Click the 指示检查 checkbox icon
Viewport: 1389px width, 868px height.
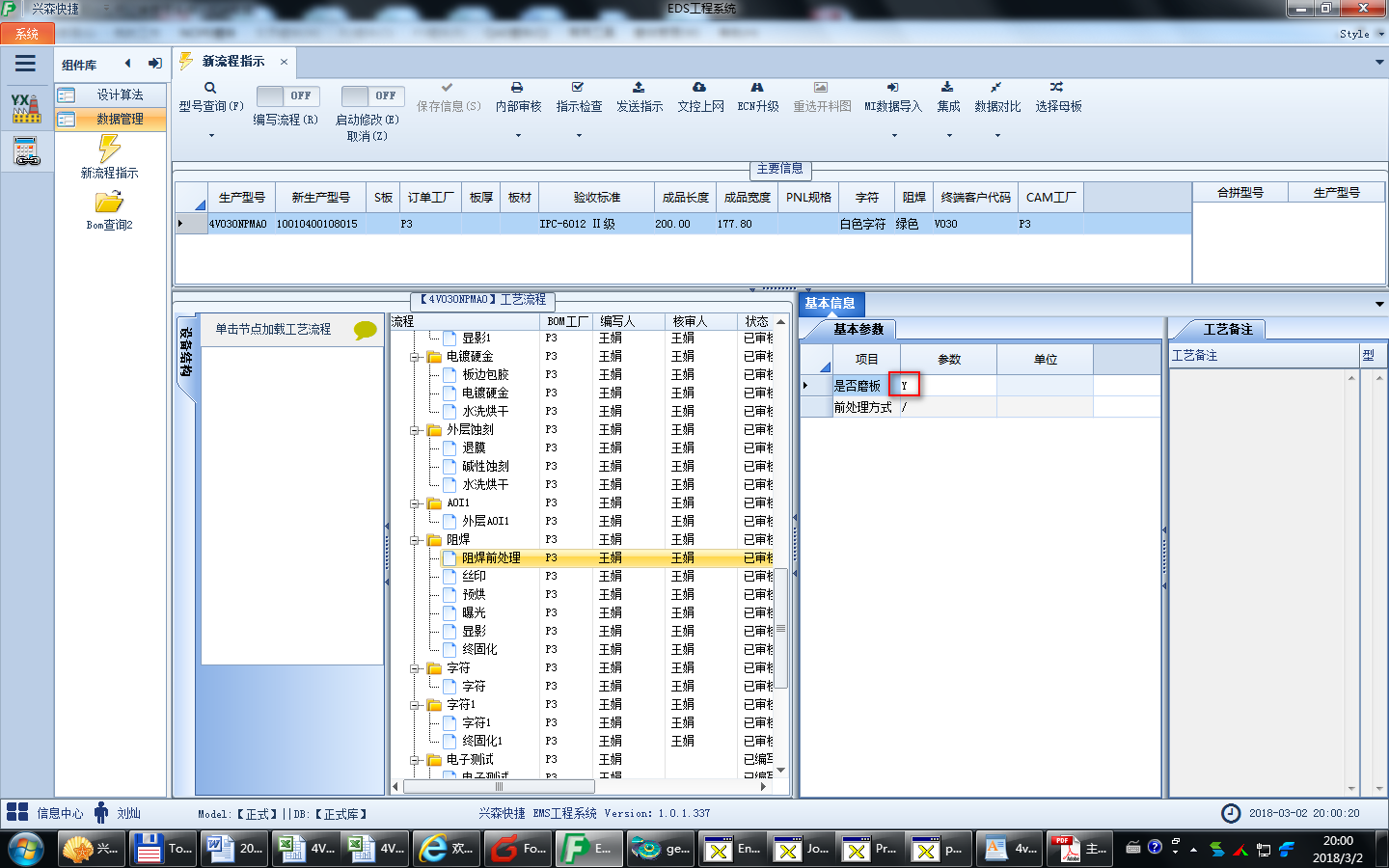tap(578, 87)
